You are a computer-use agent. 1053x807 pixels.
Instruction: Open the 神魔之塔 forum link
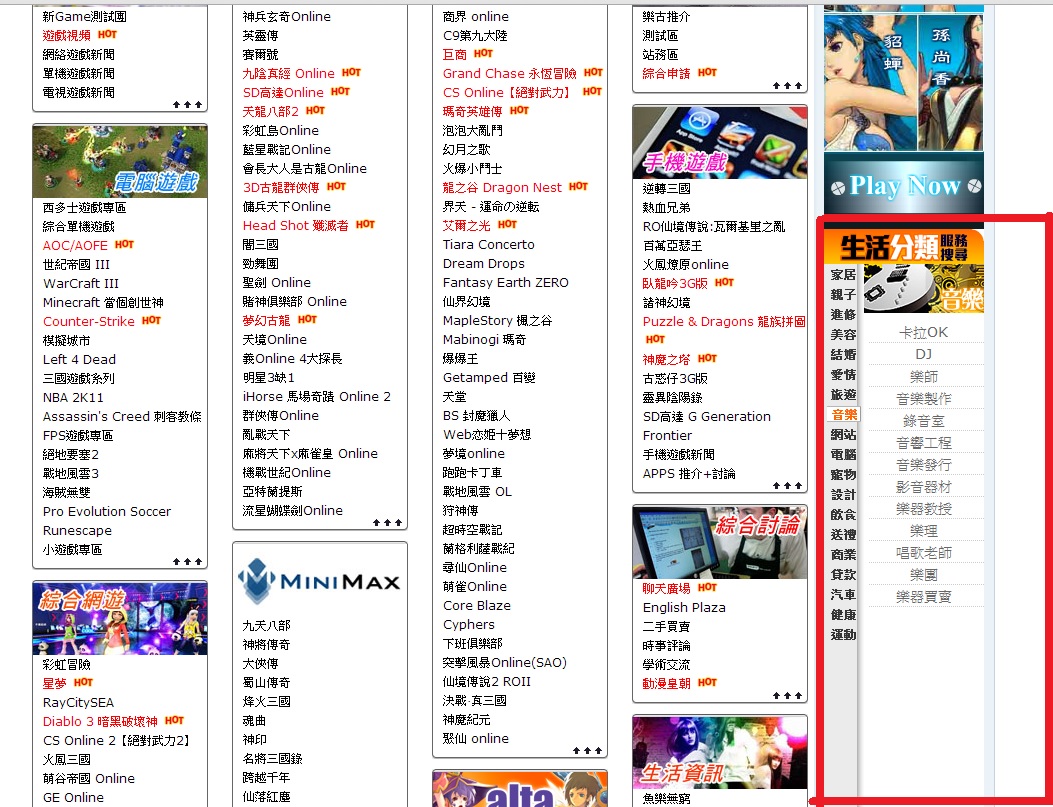pos(667,359)
